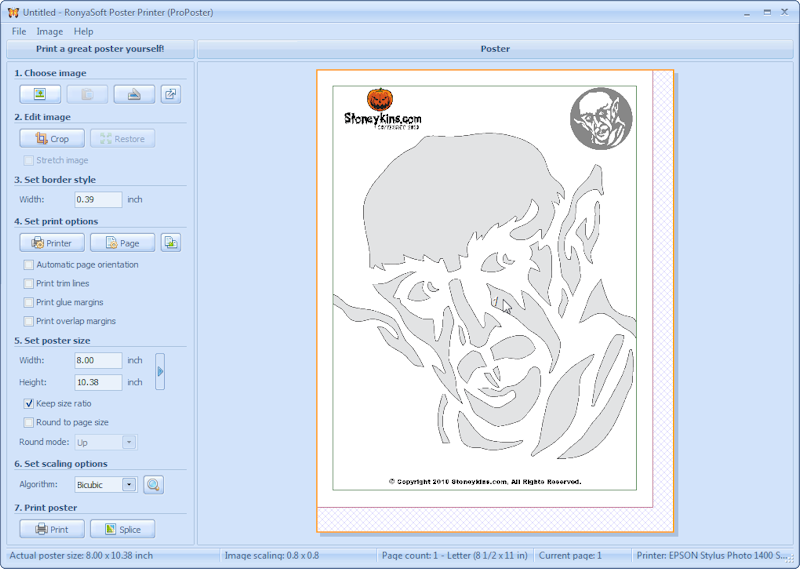The width and height of the screenshot is (800, 569).
Task: Click the poster Width input field
Action: coord(98,360)
